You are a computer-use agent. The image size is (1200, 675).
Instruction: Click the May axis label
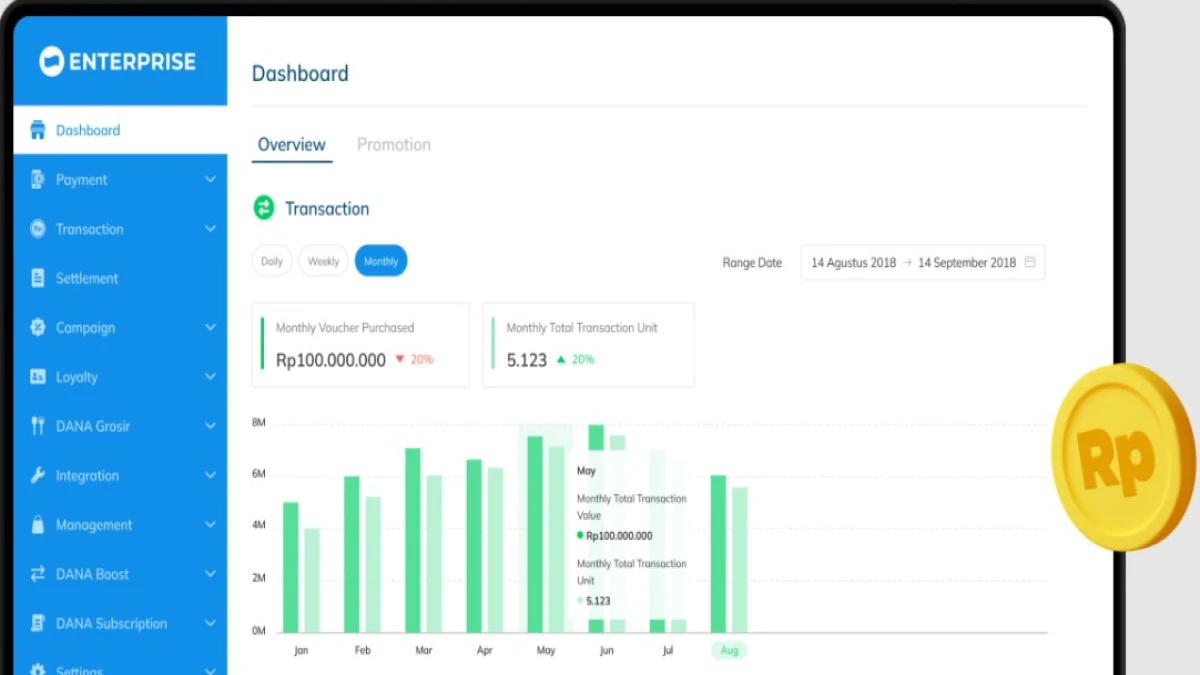[546, 650]
